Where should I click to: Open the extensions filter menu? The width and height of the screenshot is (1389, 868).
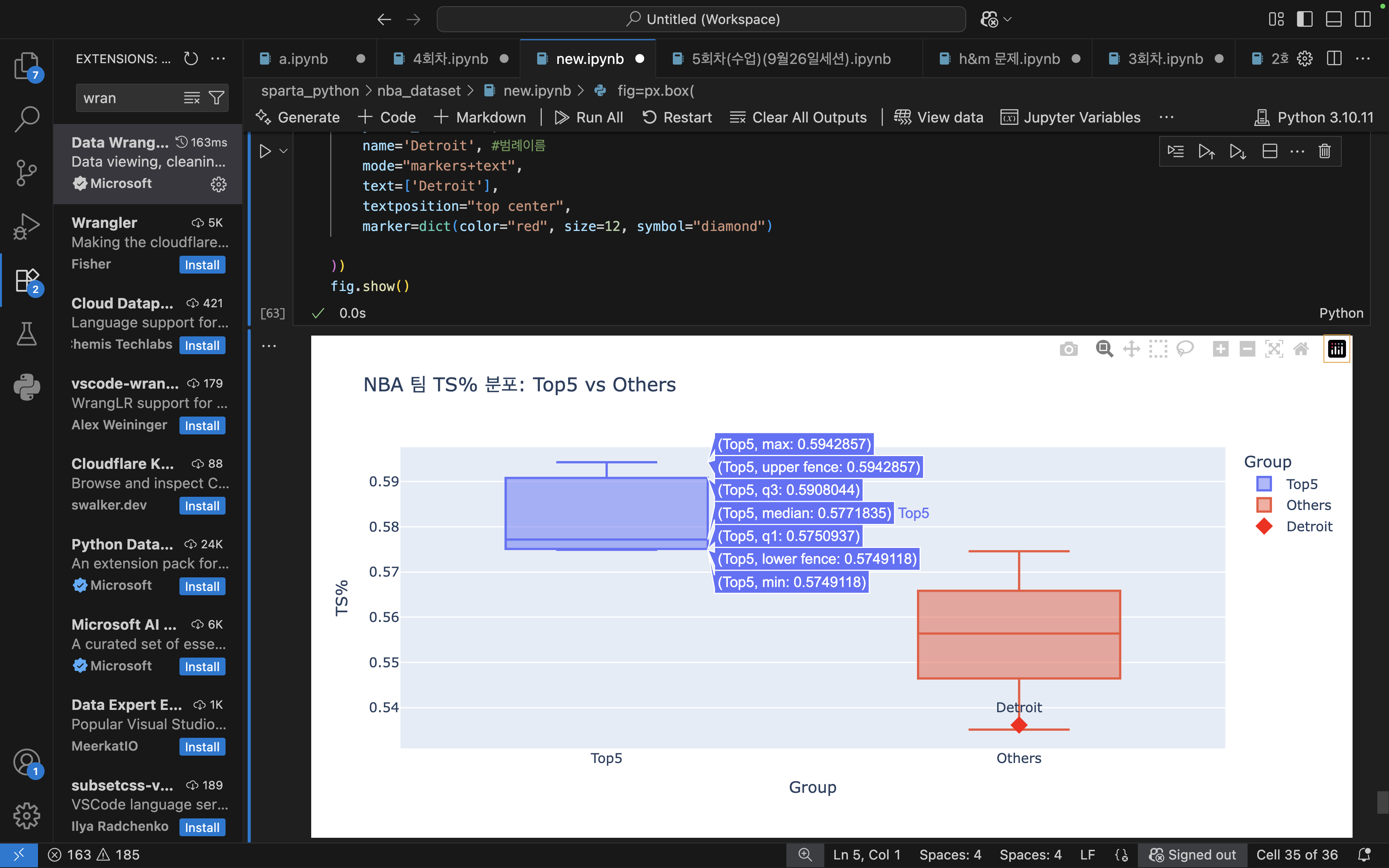[x=216, y=98]
